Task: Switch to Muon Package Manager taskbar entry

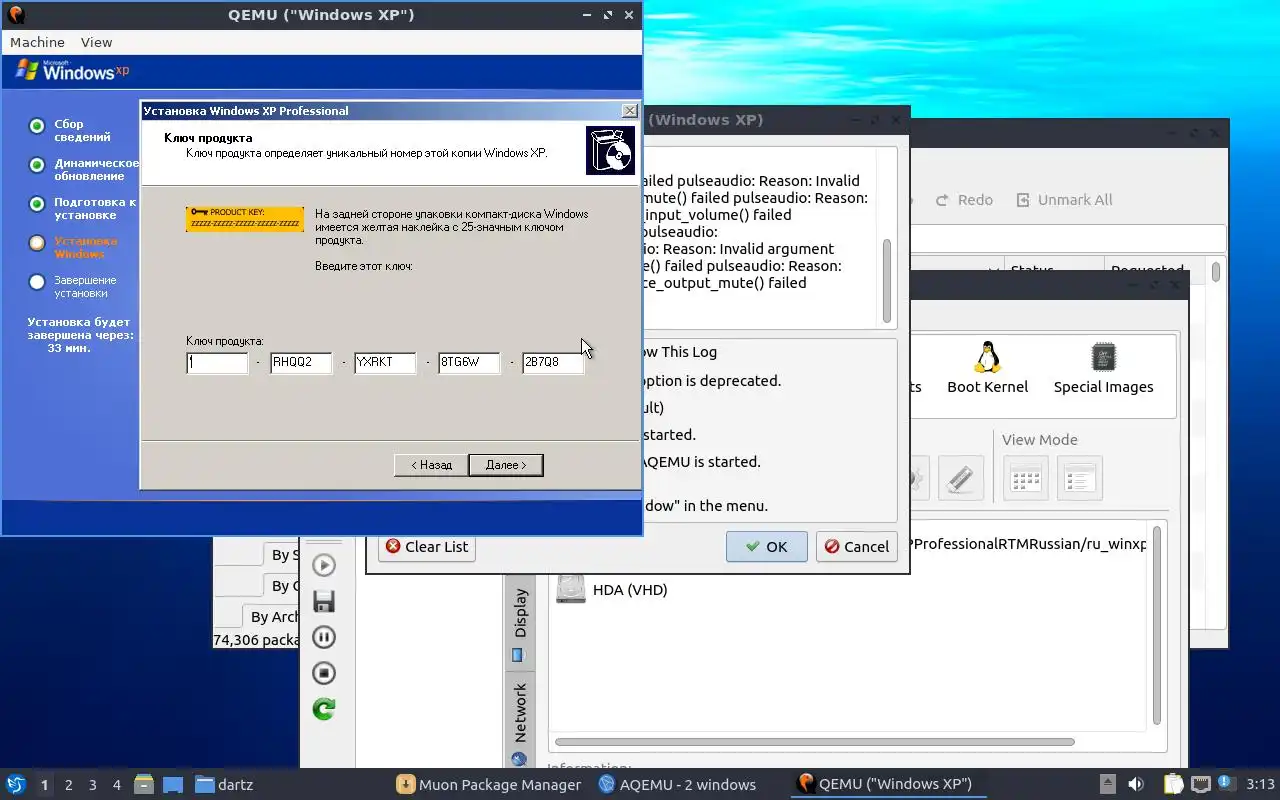Action: [488, 784]
